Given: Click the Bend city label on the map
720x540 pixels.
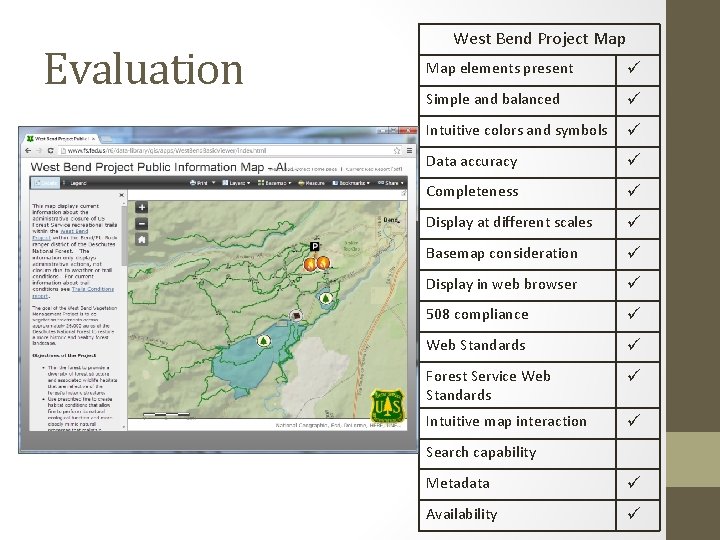Looking at the screenshot, I should (390, 220).
